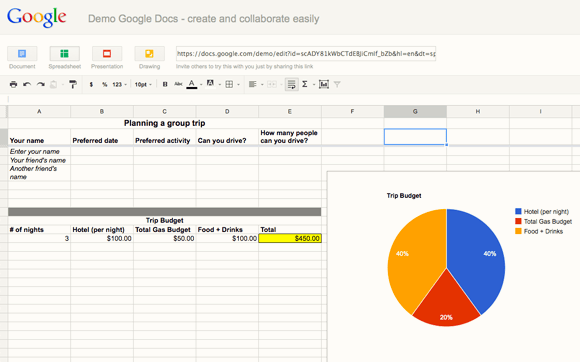This screenshot has width=580, height=362.
Task: Click the red Total Gas Budget legend swatch
Action: click(x=518, y=221)
